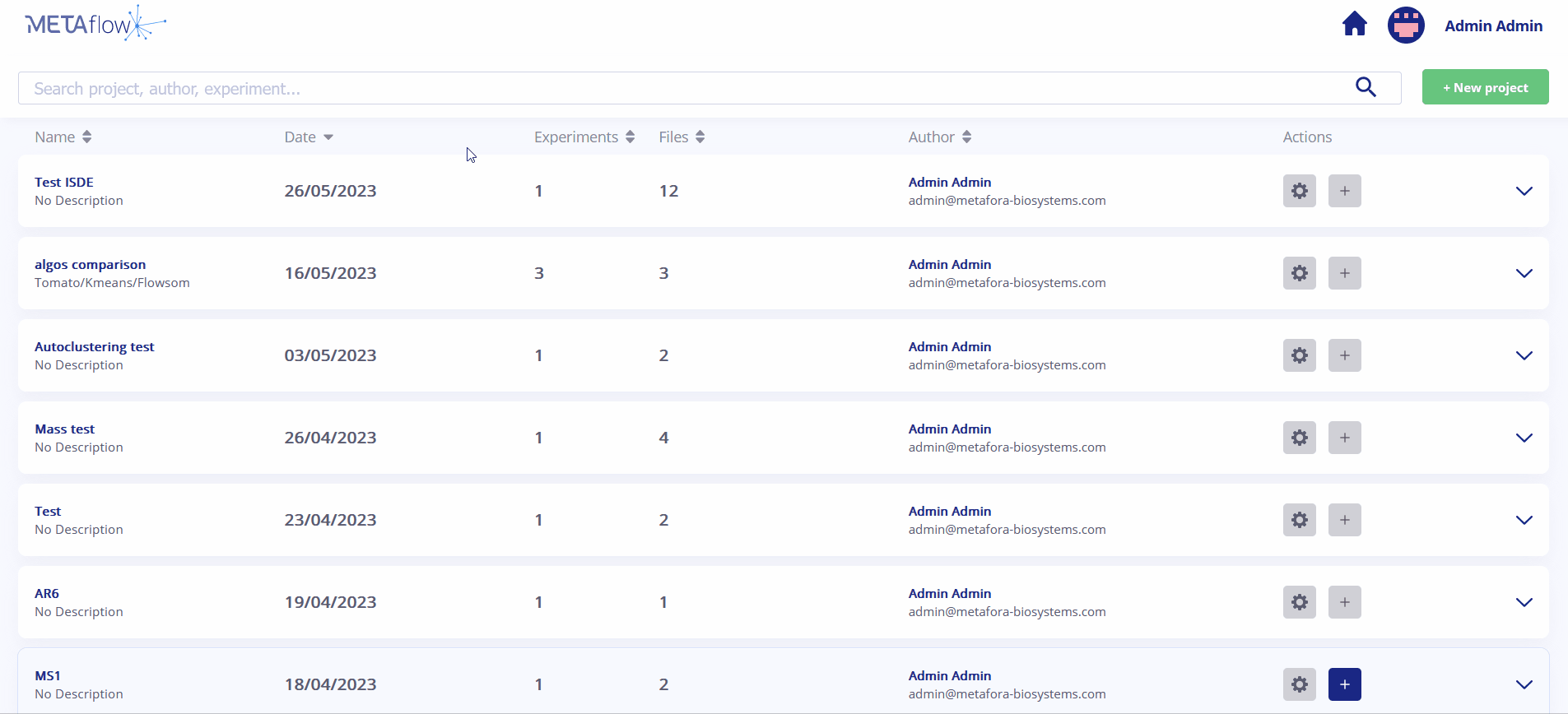1568x714 pixels.
Task: Open the Autoclustering test project link
Action: pos(95,347)
